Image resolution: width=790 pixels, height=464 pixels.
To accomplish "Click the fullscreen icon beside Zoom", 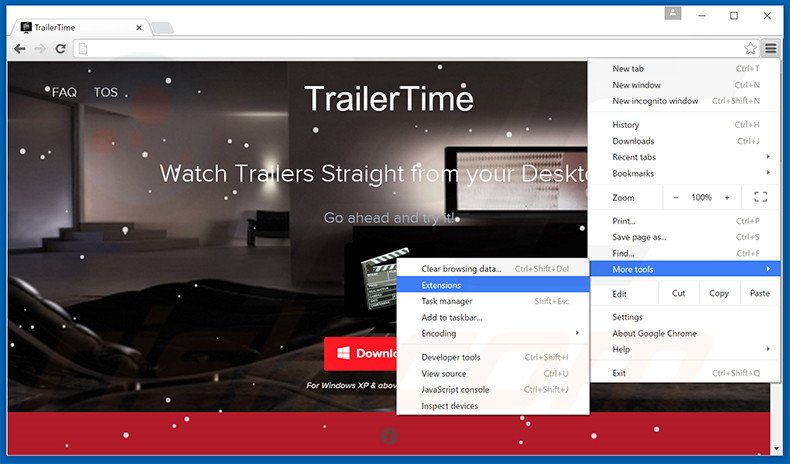I will point(760,197).
